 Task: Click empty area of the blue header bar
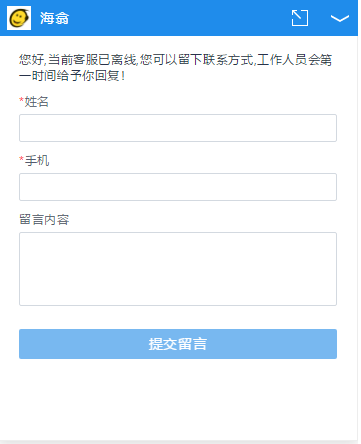pos(180,18)
